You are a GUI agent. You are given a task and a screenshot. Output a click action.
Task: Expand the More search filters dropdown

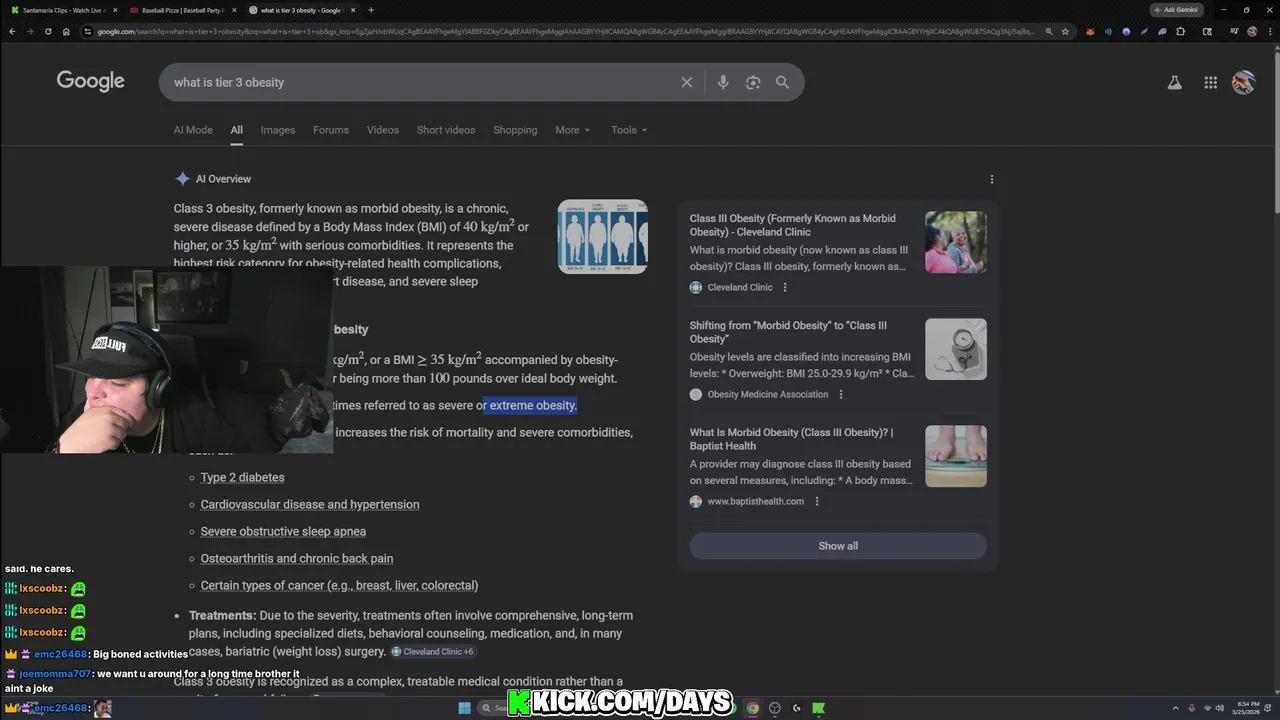point(573,130)
